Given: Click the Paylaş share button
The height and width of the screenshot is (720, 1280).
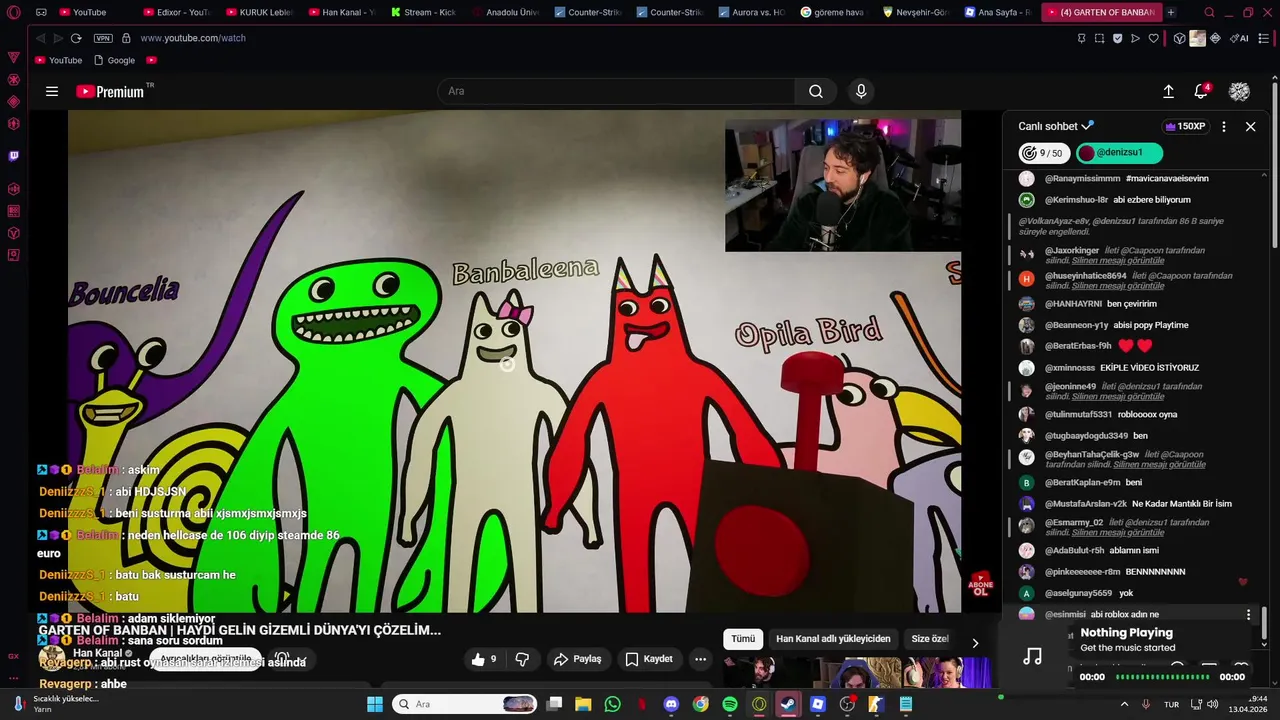Looking at the screenshot, I should click(578, 659).
